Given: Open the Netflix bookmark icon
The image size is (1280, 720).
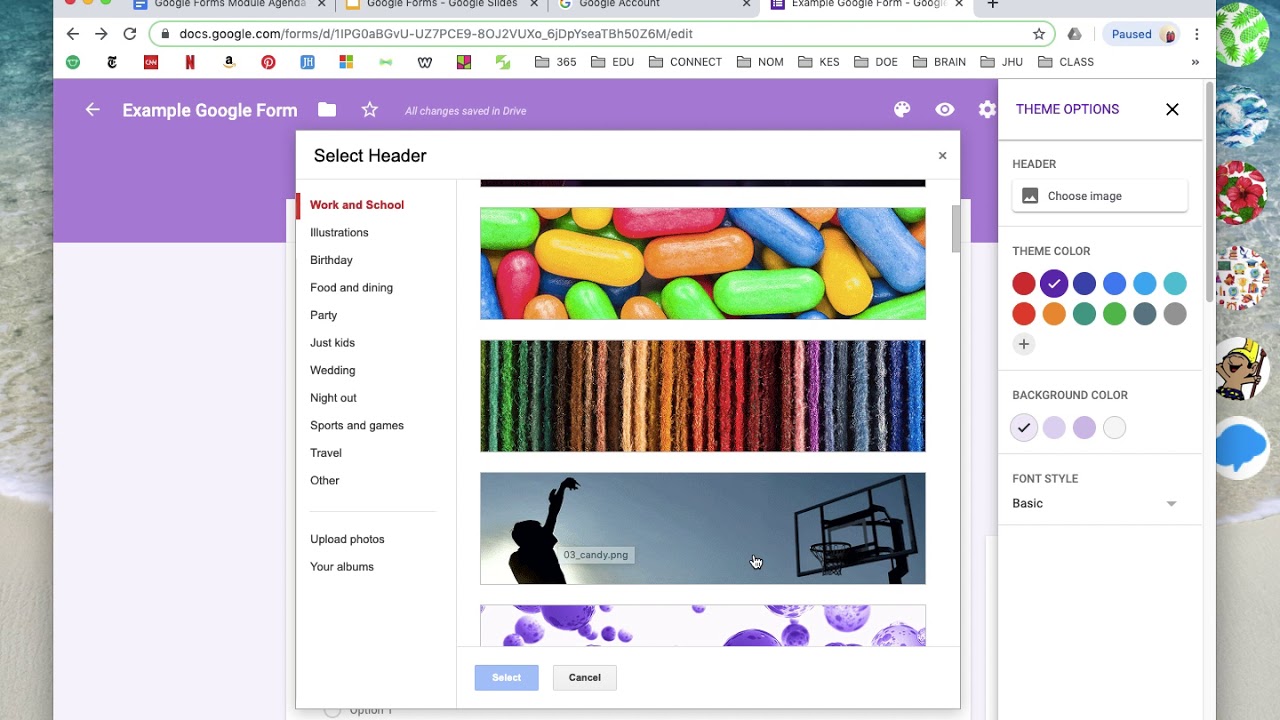Looking at the screenshot, I should pos(190,62).
